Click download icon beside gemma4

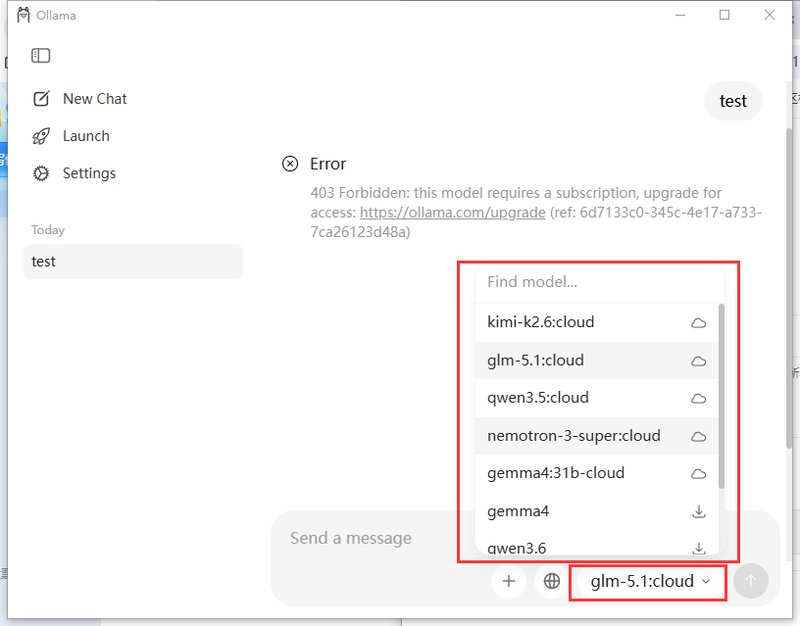(698, 512)
